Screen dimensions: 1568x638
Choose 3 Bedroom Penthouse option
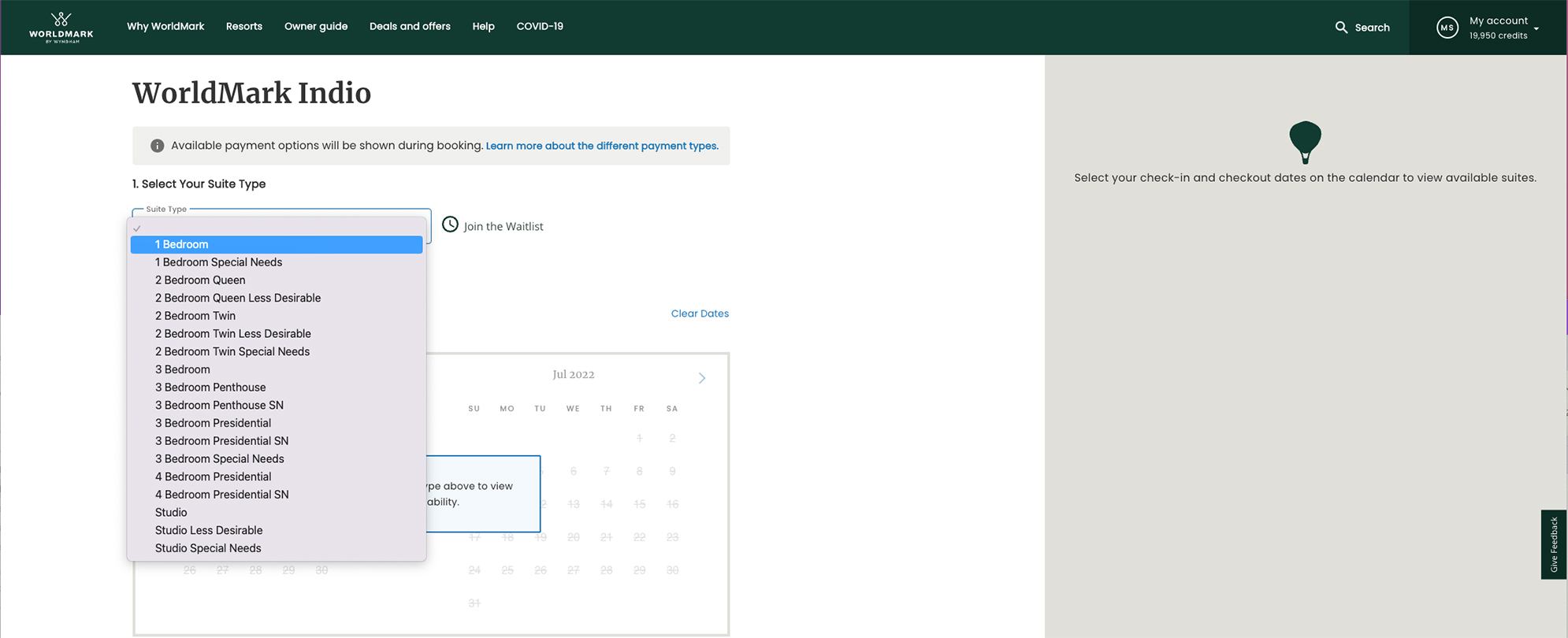coord(277,388)
